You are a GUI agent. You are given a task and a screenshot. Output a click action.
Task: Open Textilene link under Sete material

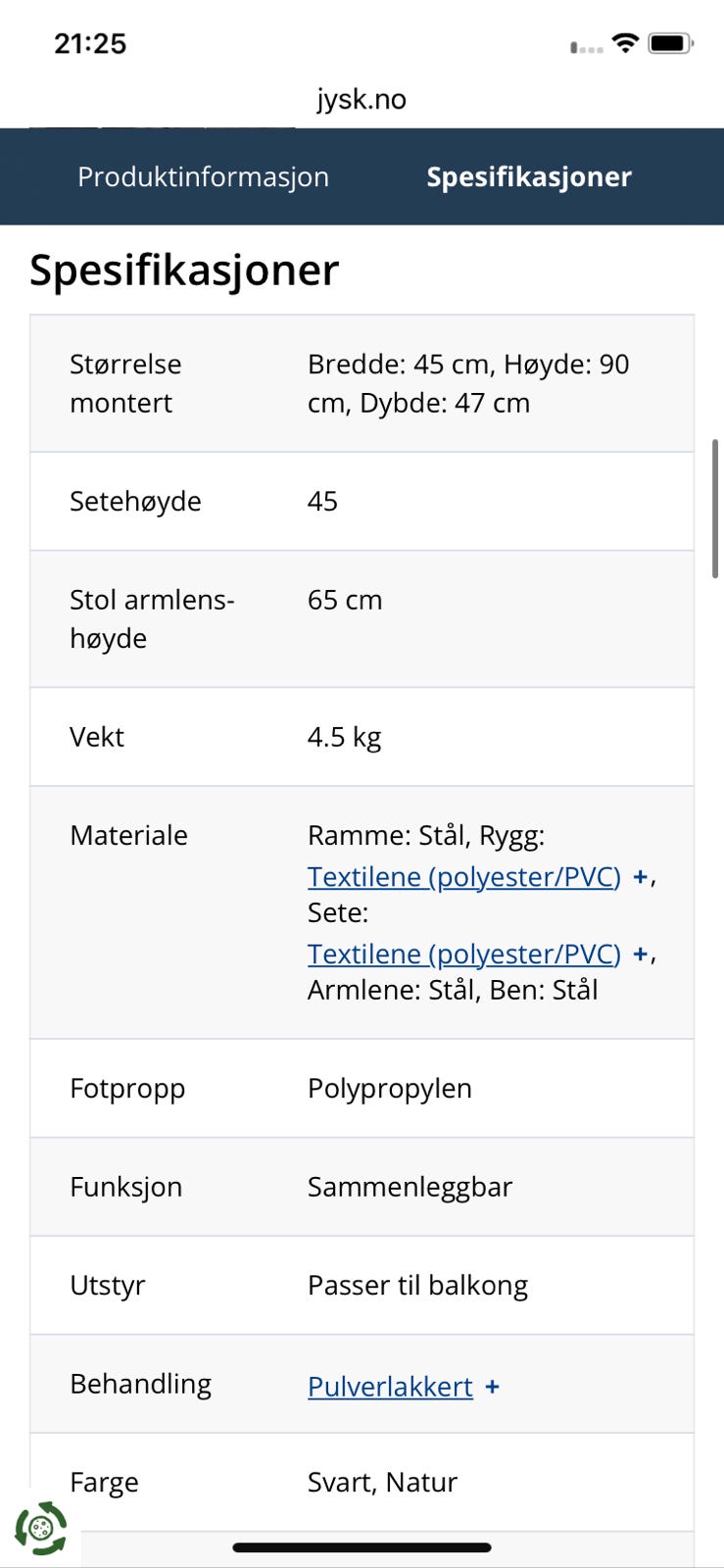pyautogui.click(x=463, y=954)
